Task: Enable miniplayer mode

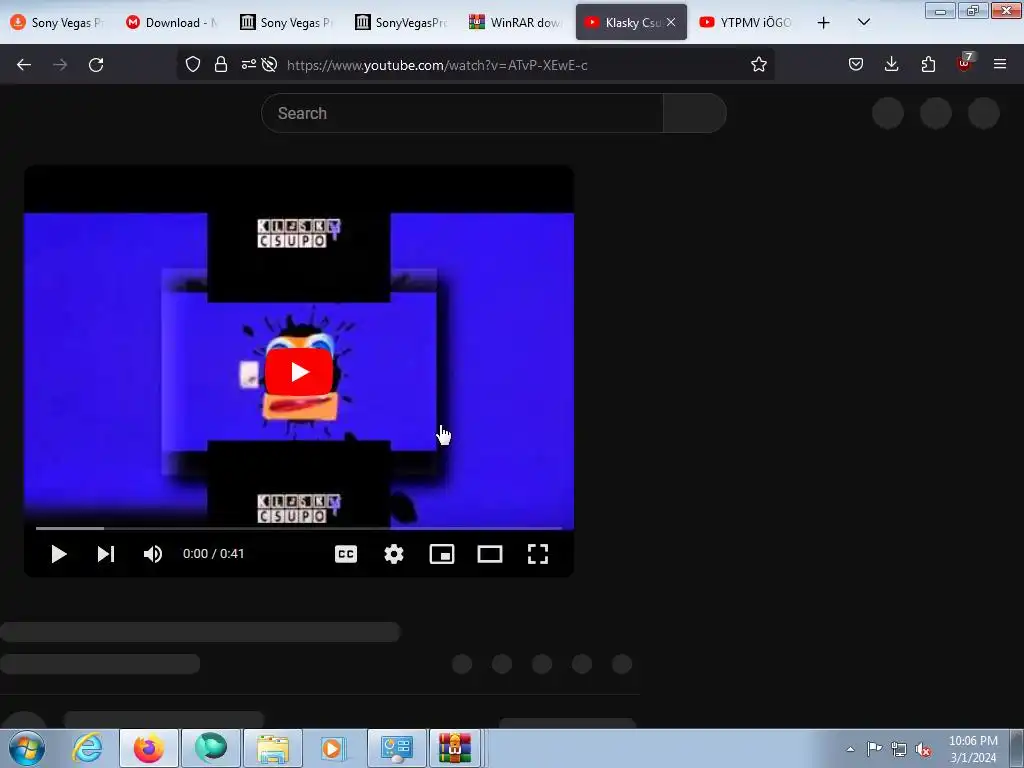Action: pyautogui.click(x=441, y=554)
